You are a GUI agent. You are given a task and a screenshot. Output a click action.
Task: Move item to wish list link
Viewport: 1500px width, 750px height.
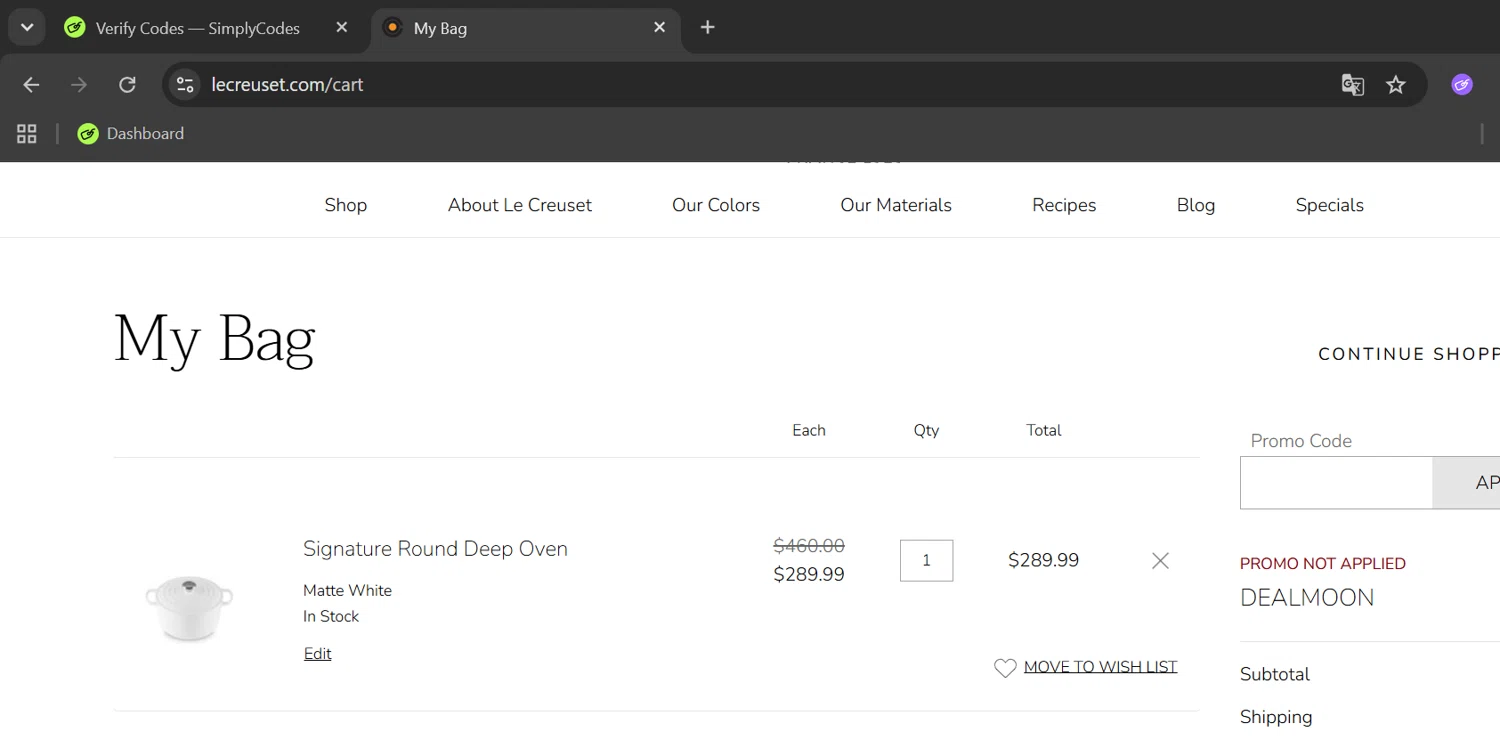[x=1100, y=667]
